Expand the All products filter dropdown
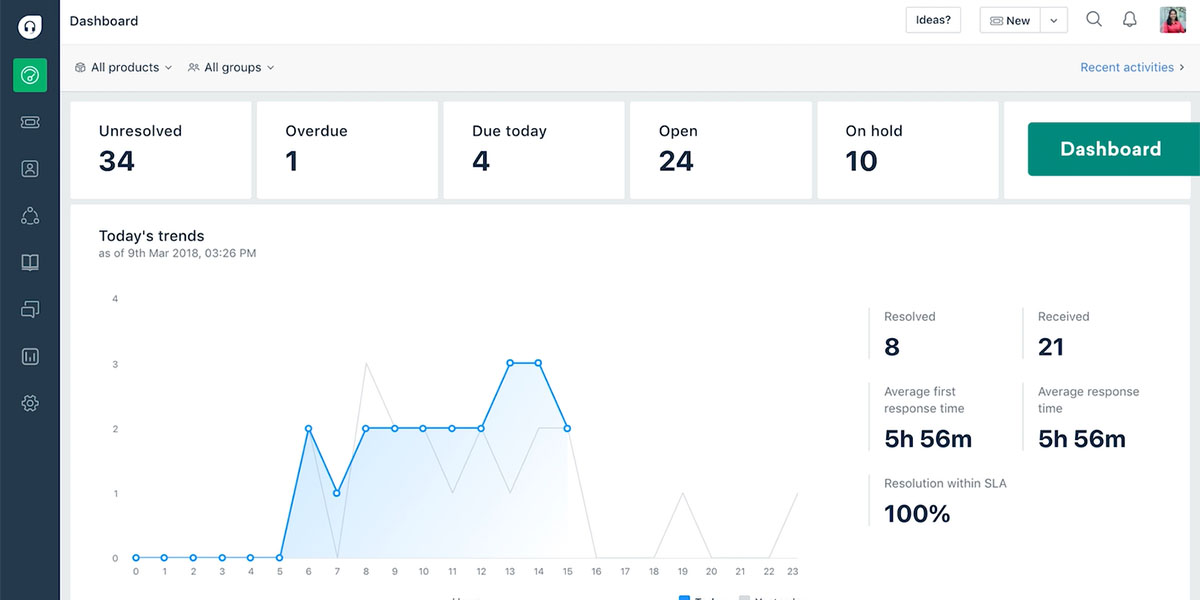Screen dimensions: 1200x600 coord(124,68)
